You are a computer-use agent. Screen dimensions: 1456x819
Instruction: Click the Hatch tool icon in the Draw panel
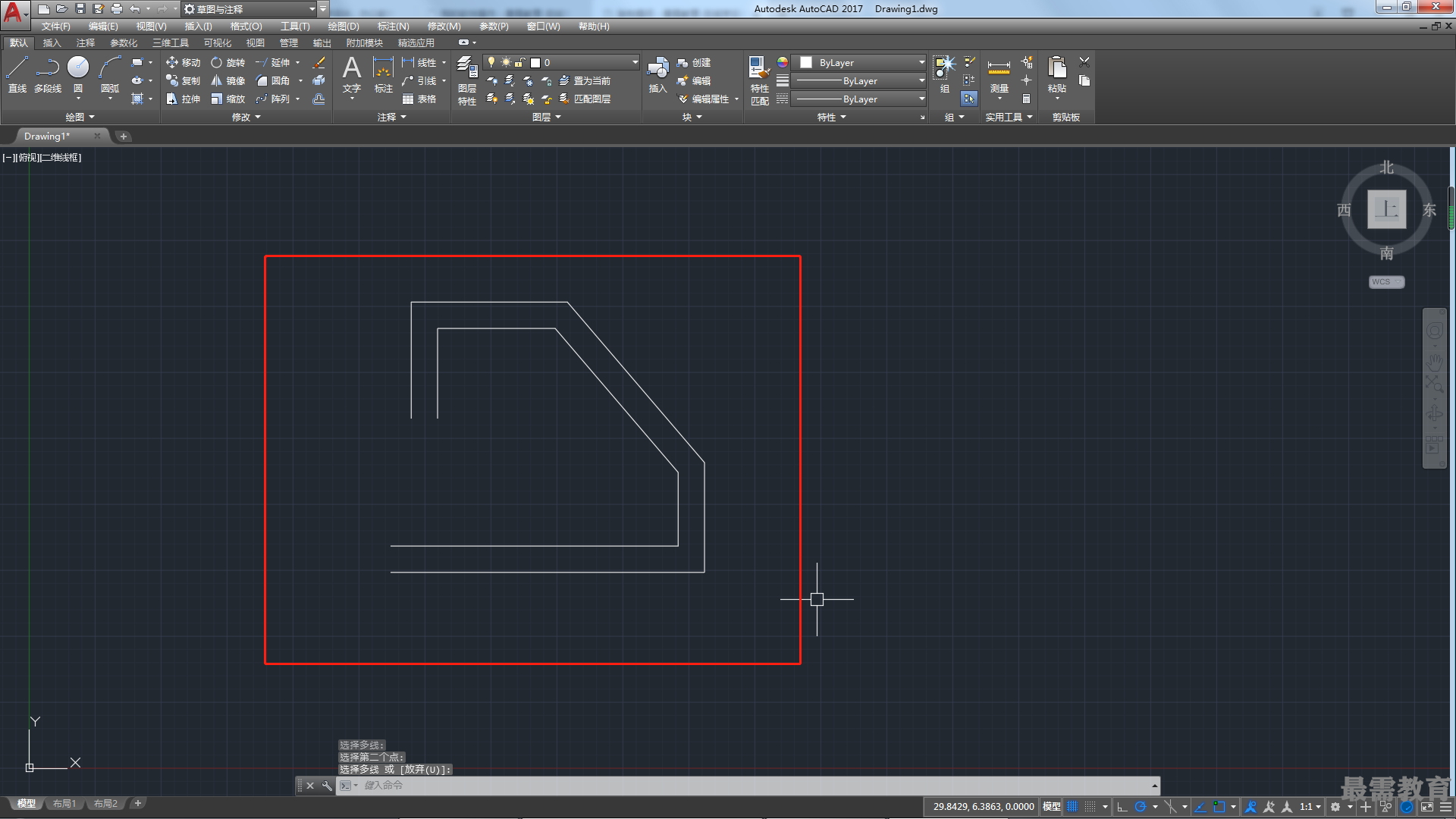click(137, 99)
